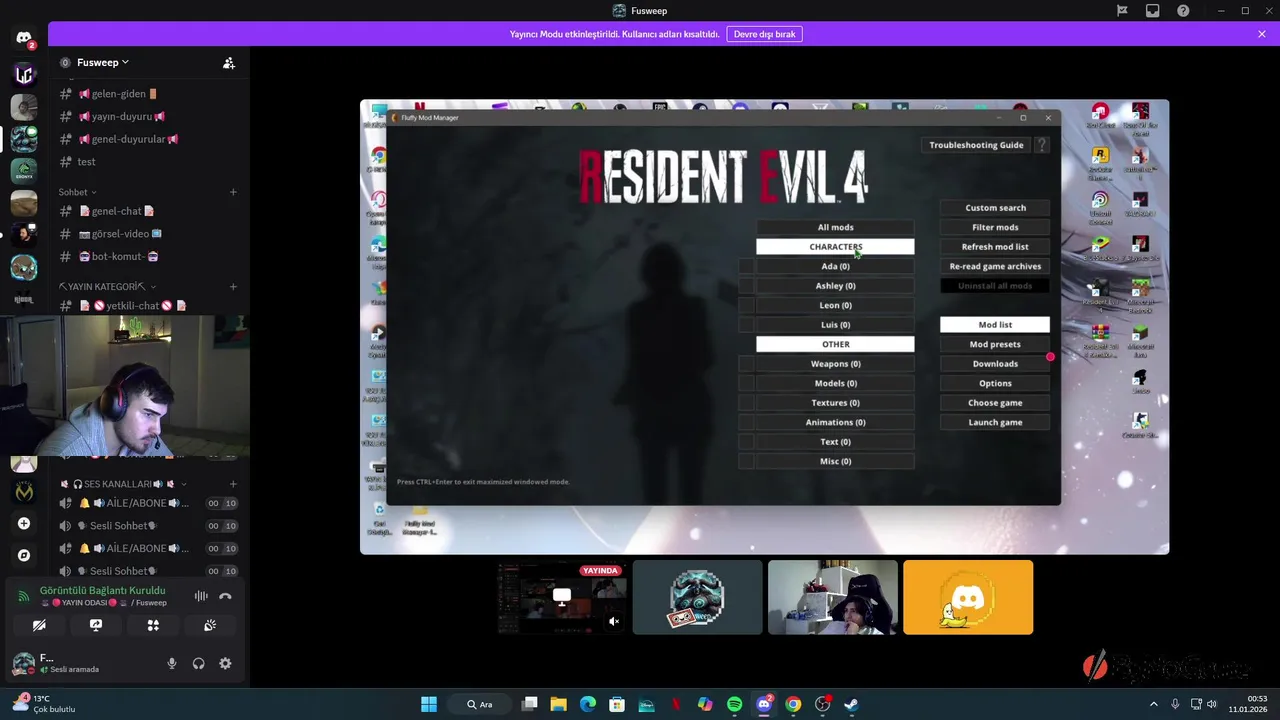Open the Troubleshooting Guide
1280x720 pixels.
(x=976, y=145)
